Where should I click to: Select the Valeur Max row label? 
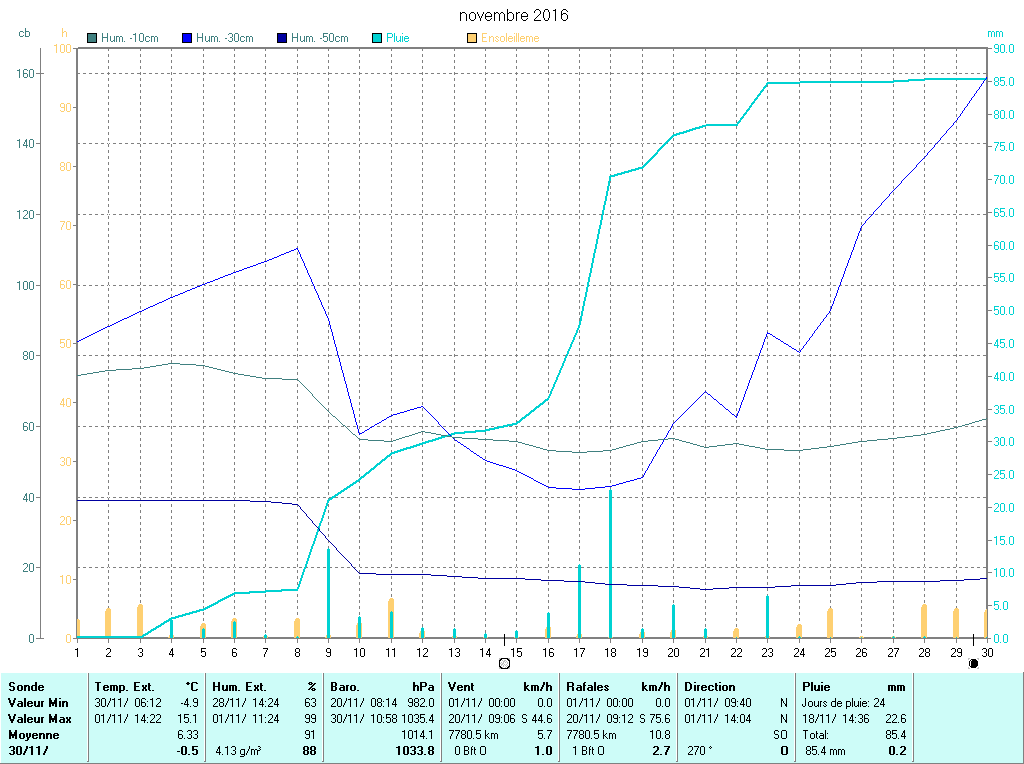pyautogui.click(x=37, y=719)
